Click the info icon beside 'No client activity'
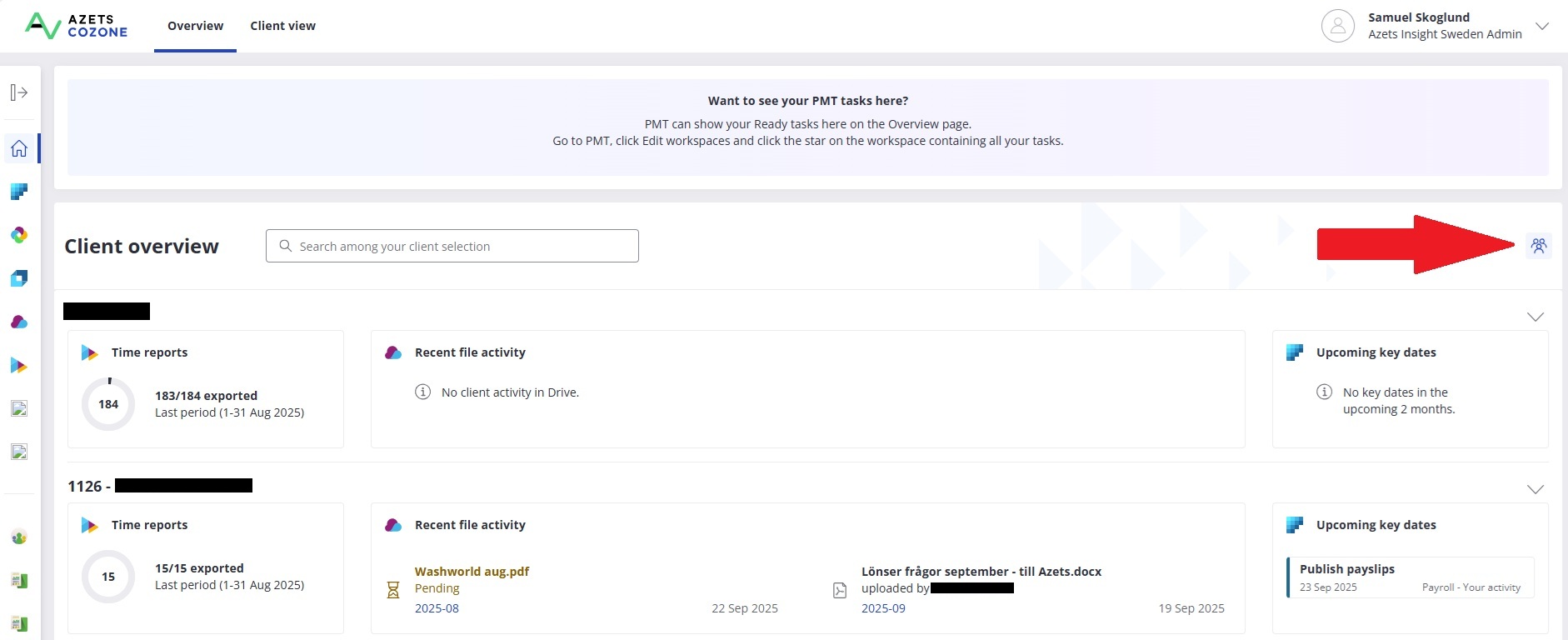 [423, 392]
